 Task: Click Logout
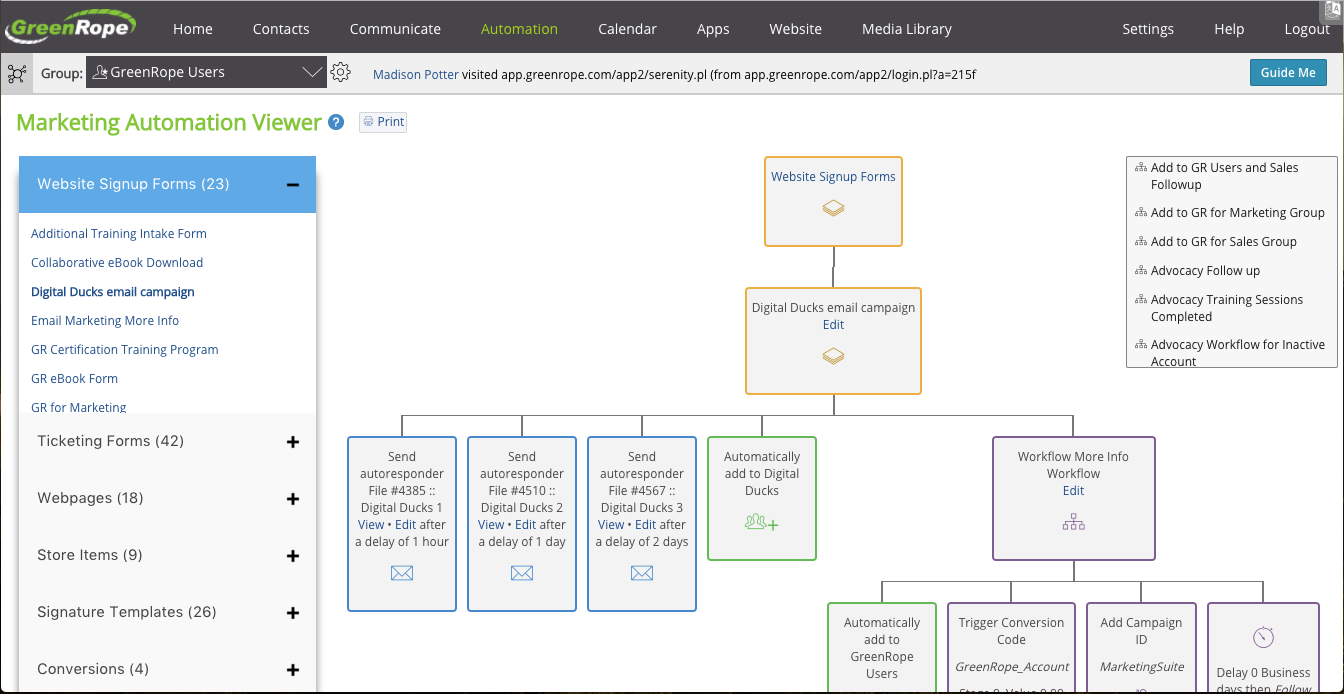(x=1307, y=29)
